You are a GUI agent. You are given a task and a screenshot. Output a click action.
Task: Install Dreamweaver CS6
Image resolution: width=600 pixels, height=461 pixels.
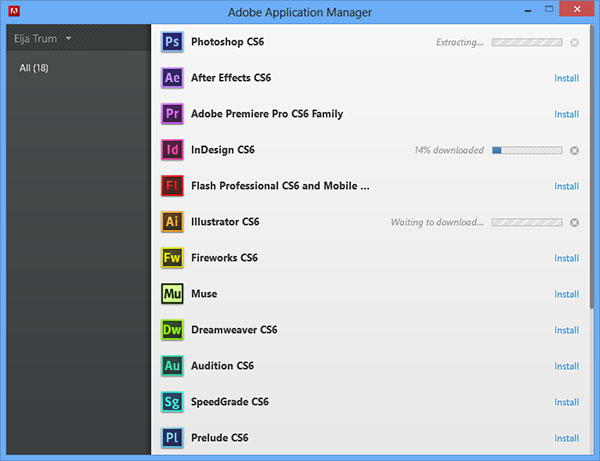click(566, 330)
